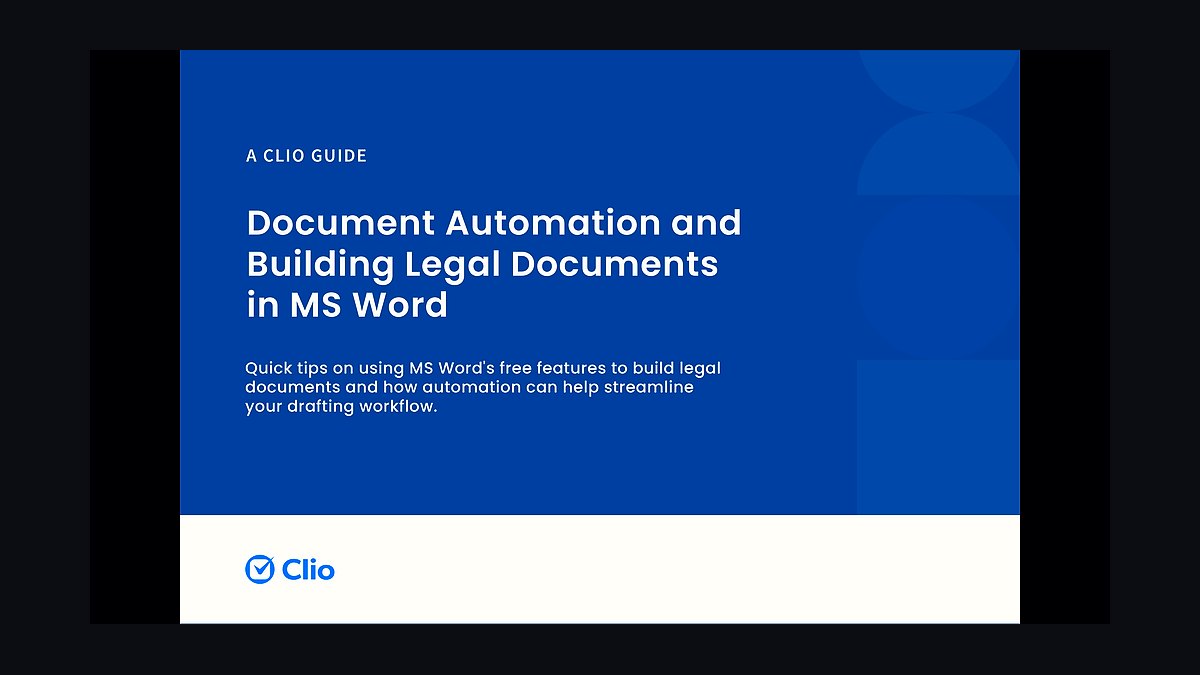Click the "Clio" wordmark beside the logo
1200x675 pixels.
(308, 570)
